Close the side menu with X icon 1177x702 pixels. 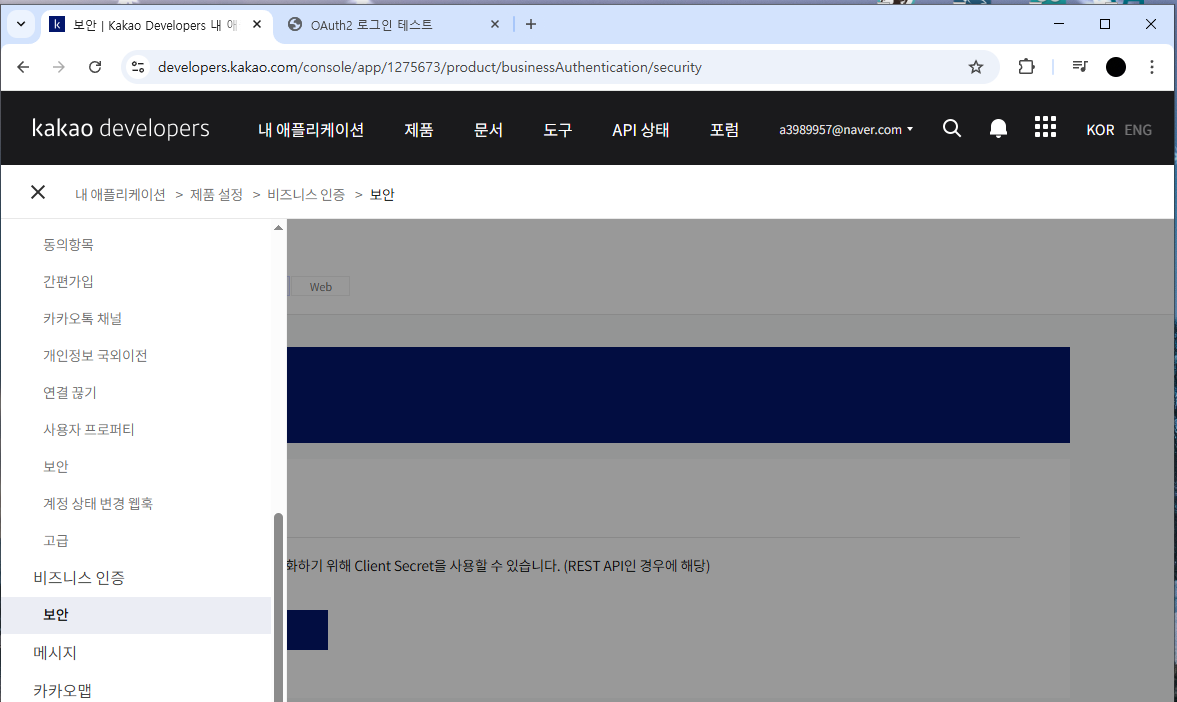click(38, 192)
